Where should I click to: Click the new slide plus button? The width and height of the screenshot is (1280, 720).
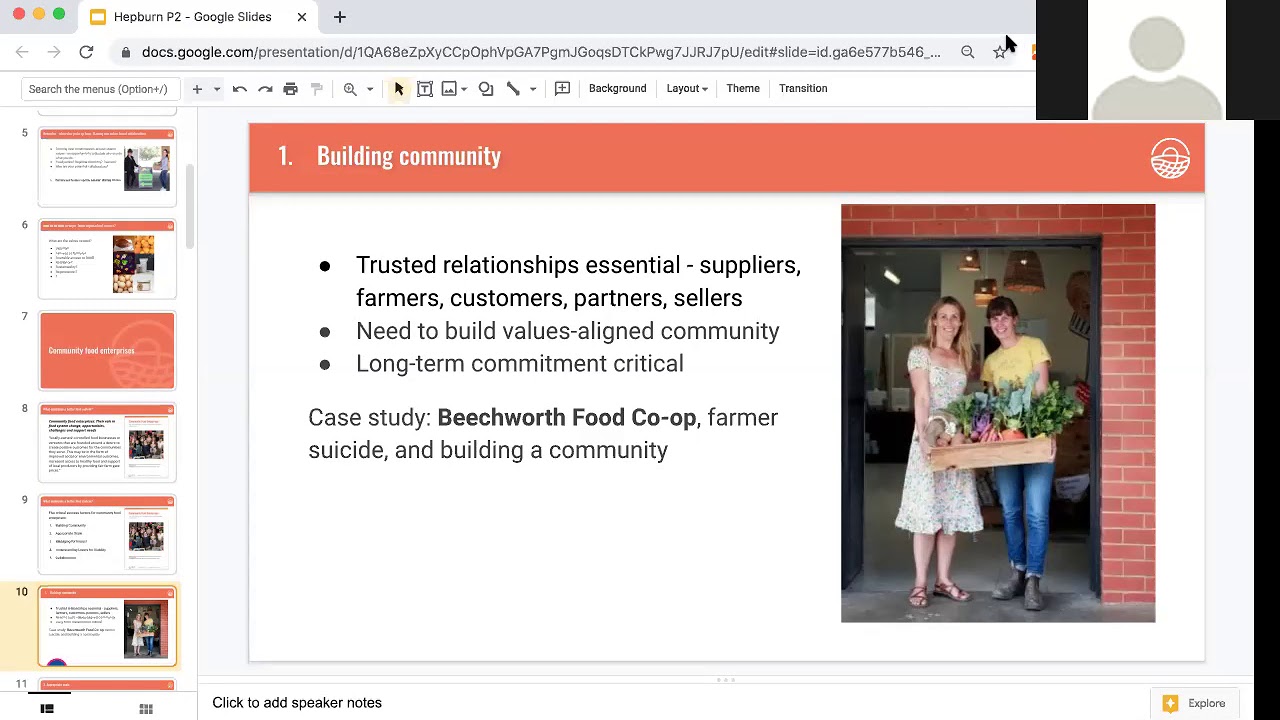pos(197,89)
